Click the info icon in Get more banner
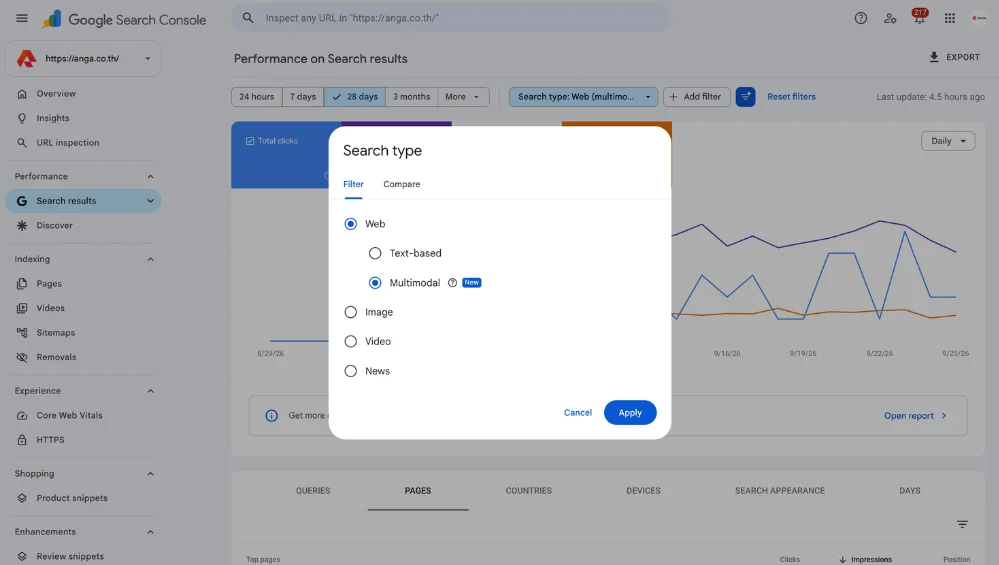999x565 pixels. coord(271,415)
